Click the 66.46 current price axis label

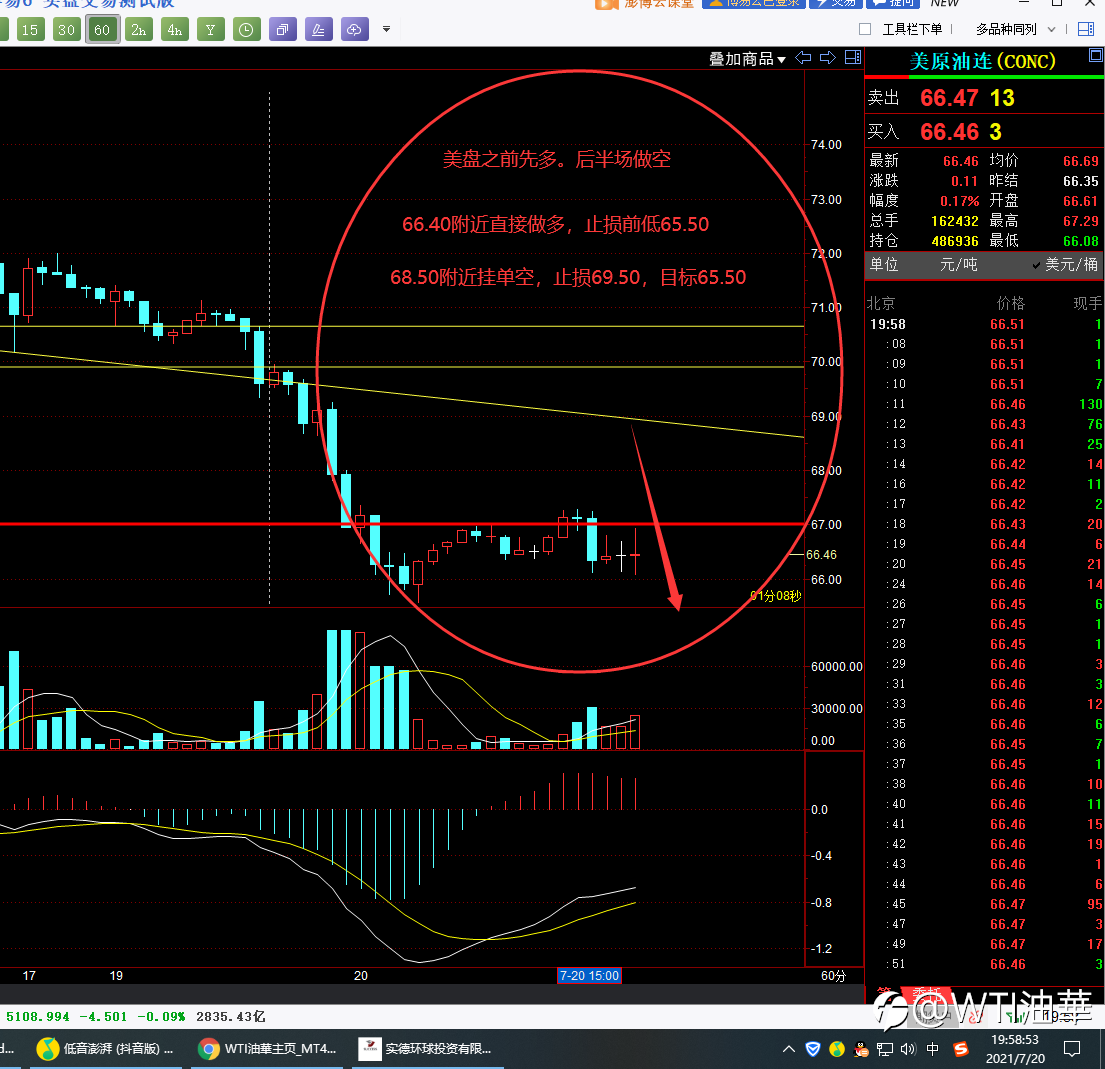click(821, 555)
